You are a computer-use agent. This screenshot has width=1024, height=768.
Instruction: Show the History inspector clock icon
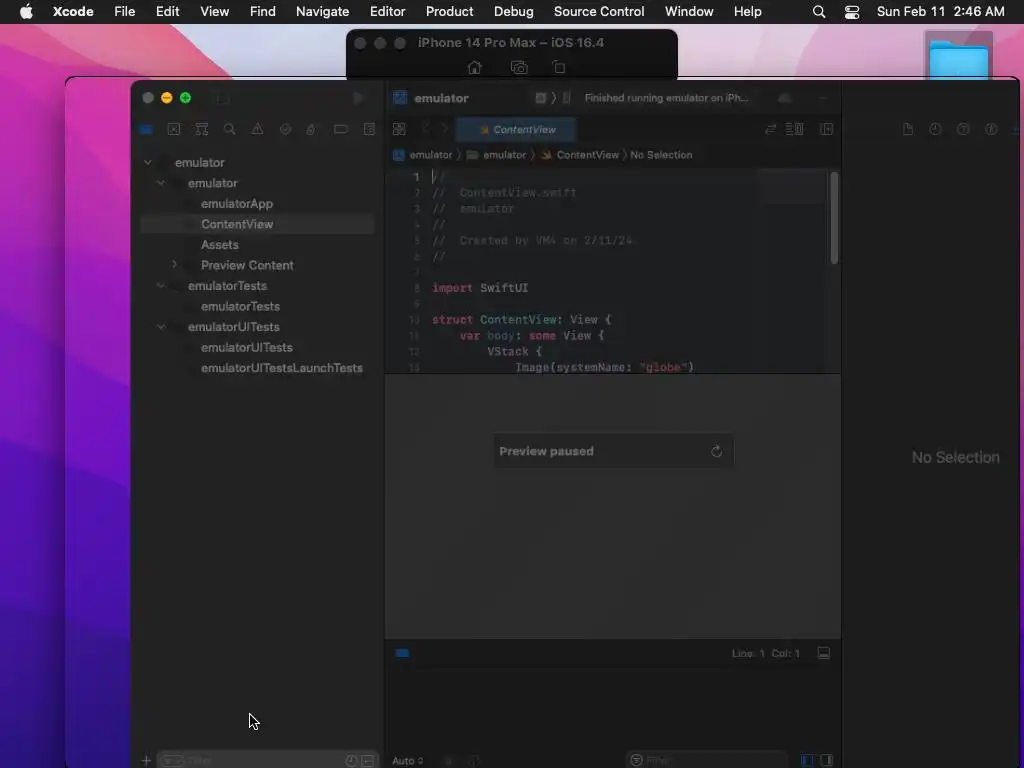point(935,129)
